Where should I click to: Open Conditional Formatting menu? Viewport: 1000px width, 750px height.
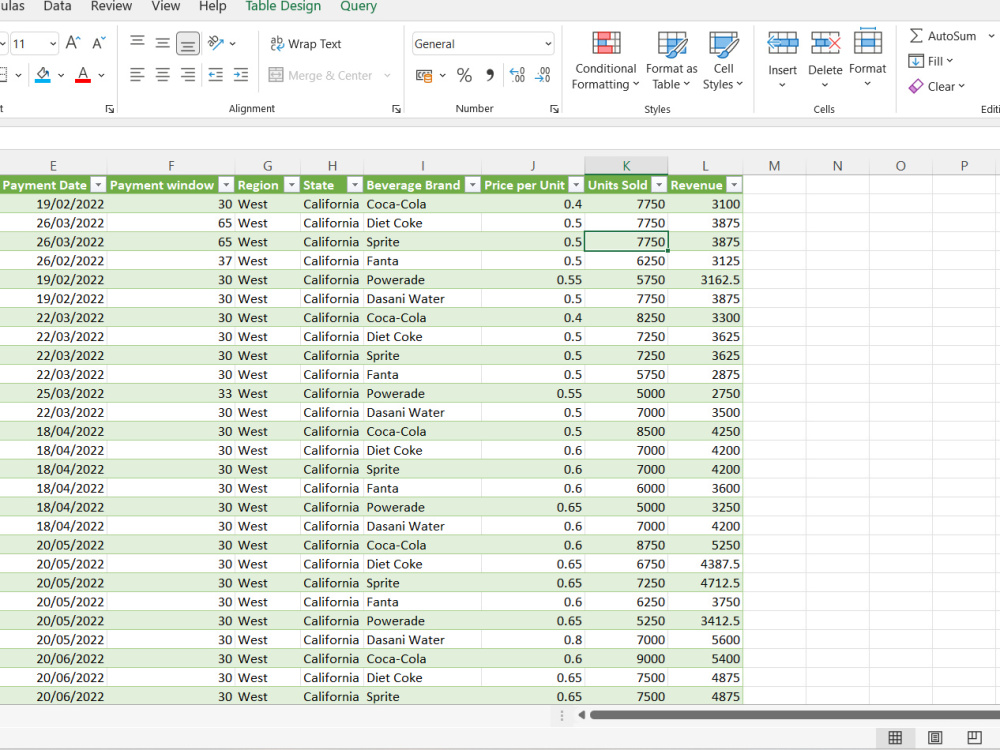coord(605,61)
